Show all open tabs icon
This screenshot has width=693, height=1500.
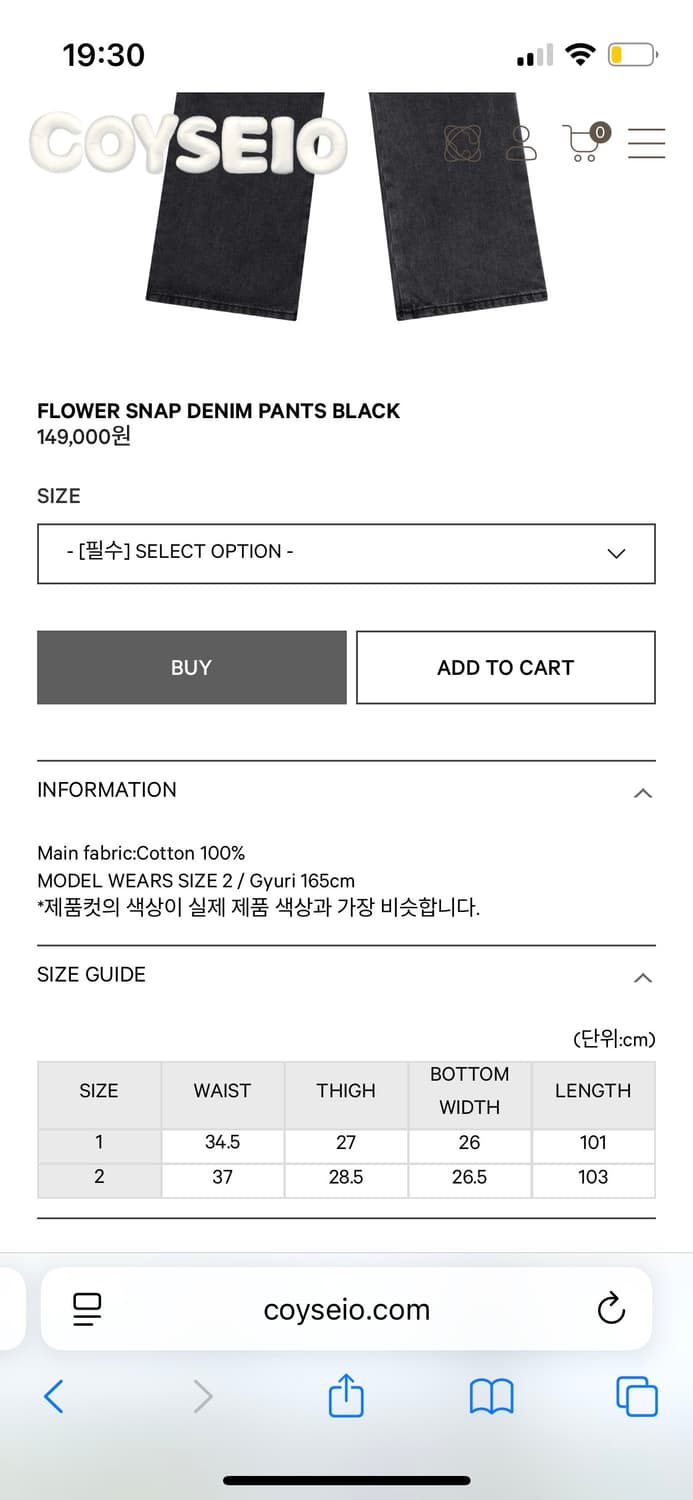click(636, 1396)
